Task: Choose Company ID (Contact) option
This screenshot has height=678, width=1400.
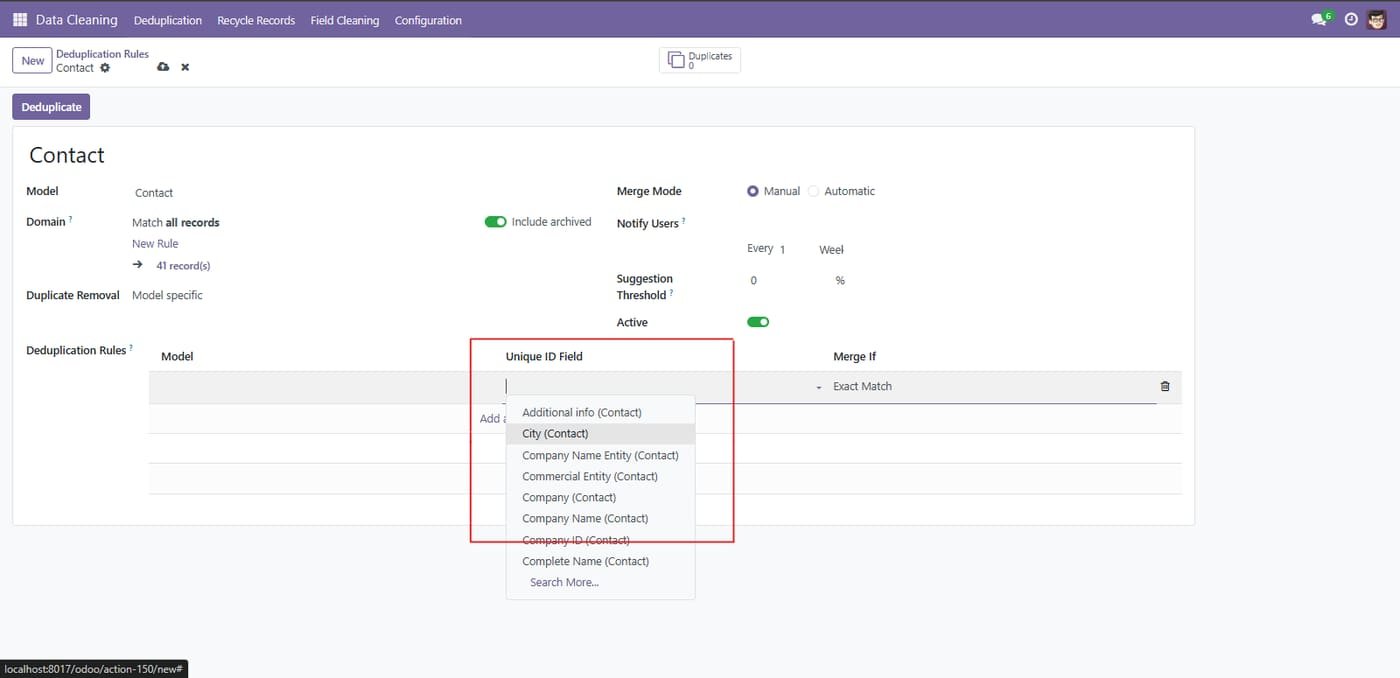Action: tap(600, 540)
